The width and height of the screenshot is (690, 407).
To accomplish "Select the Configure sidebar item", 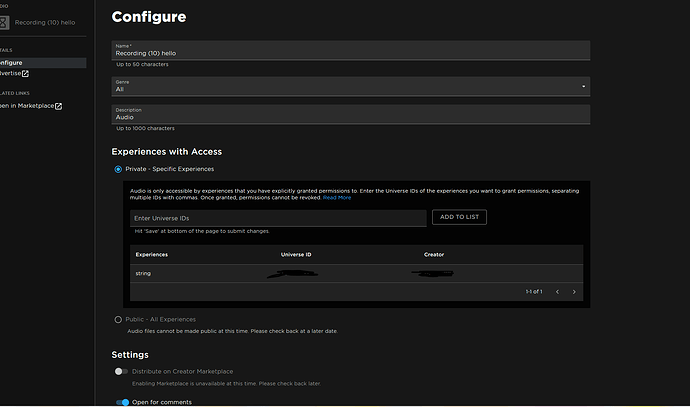I will click(x=43, y=63).
